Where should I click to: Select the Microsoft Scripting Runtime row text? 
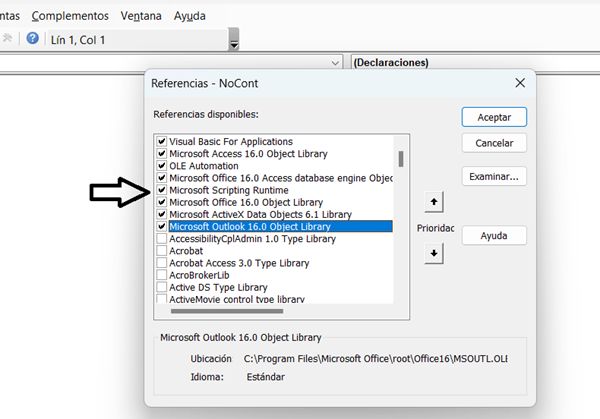click(x=229, y=190)
